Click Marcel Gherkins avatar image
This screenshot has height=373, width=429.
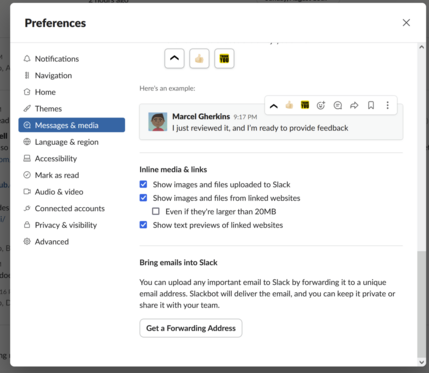(158, 122)
